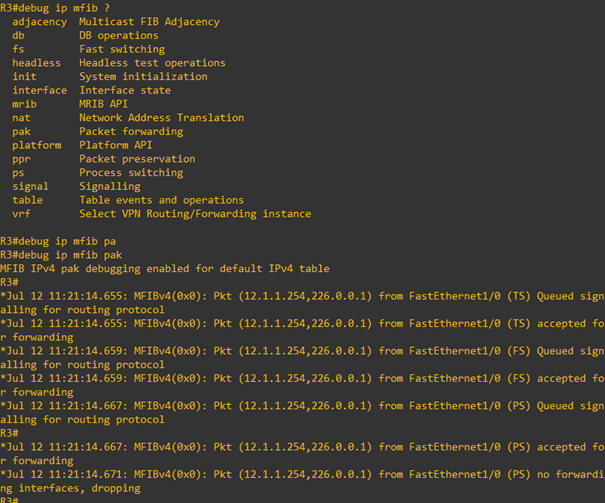Click the last R3# prompt at bottom
The height and width of the screenshot is (503, 605).
tap(9, 500)
